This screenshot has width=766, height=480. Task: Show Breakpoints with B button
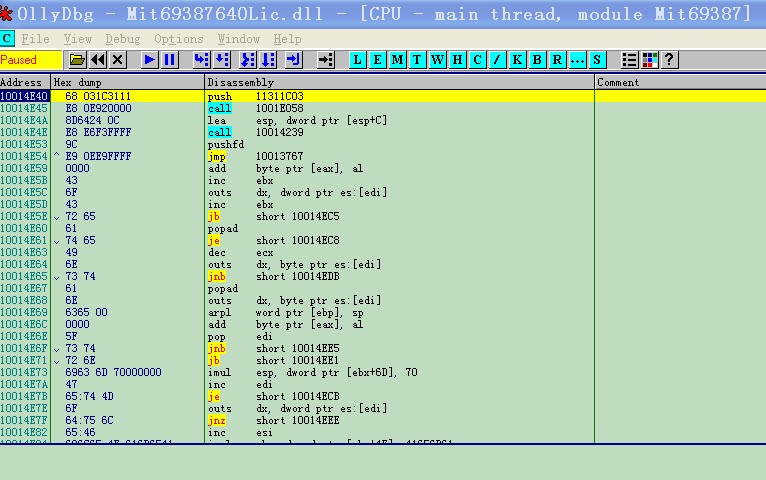(537, 60)
